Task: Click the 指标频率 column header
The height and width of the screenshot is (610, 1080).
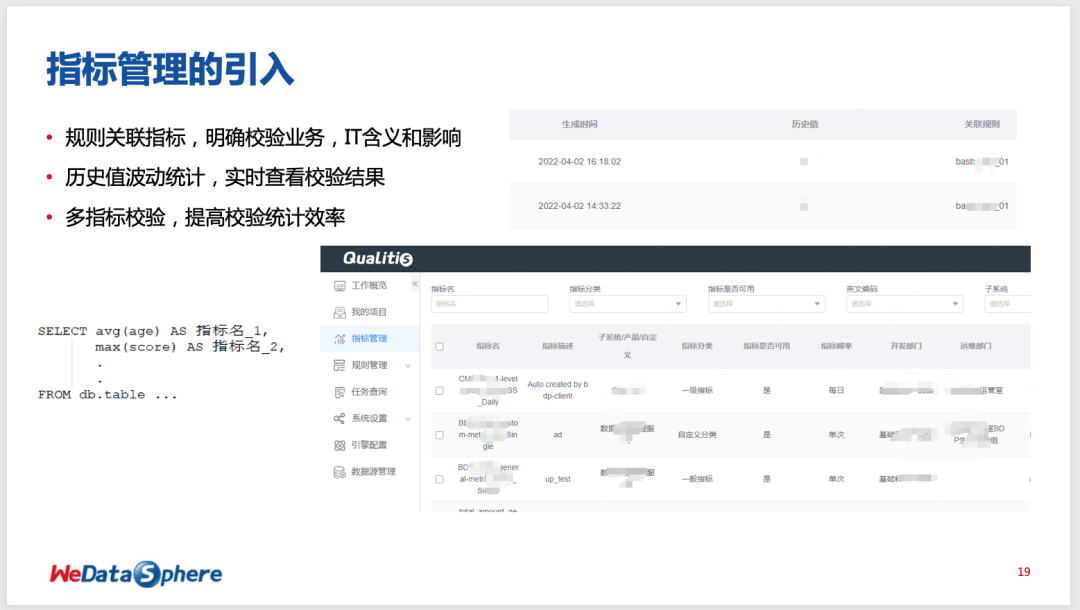Action: [836, 346]
